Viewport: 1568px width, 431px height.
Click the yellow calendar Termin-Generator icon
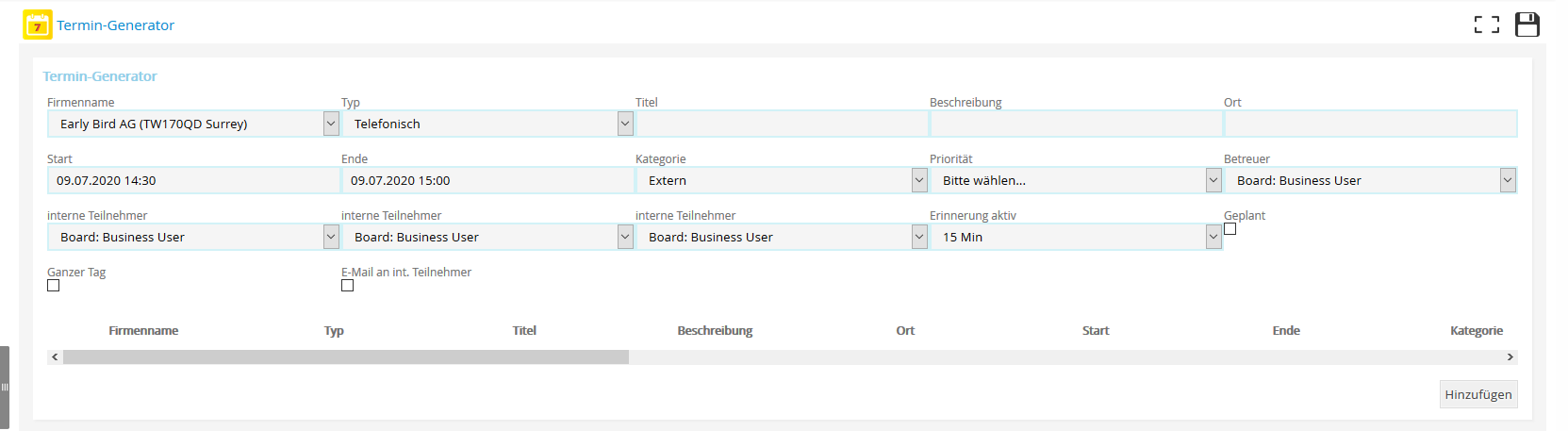(x=37, y=25)
